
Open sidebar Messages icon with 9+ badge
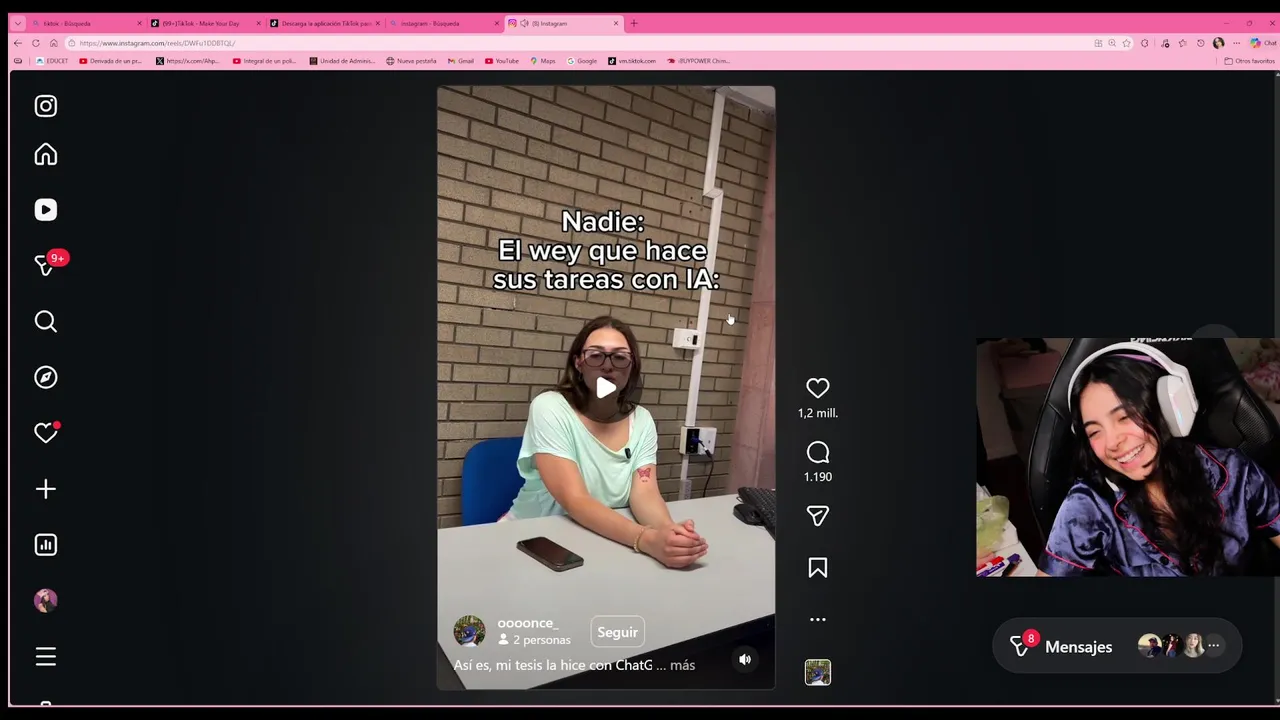[47, 264]
